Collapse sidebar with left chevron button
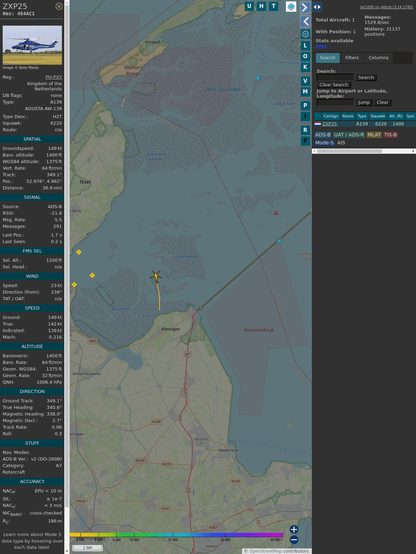Screen dimensions: 416x554 (305, 22)
